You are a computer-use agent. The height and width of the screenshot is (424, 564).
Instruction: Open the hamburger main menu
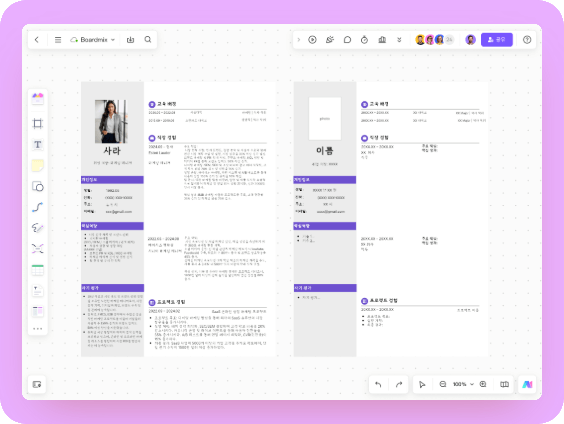58,40
